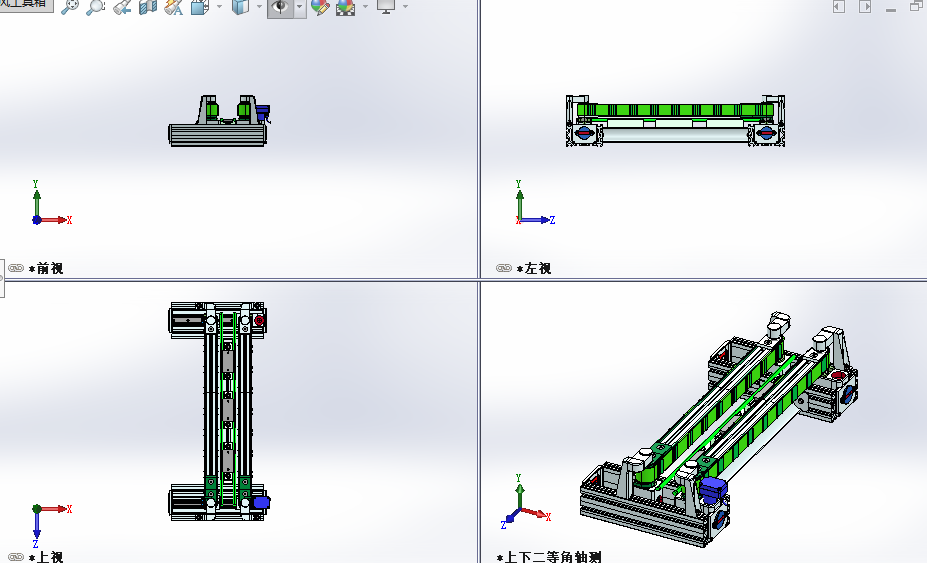
Task: Click the *前視 viewport label
Action: point(46,268)
